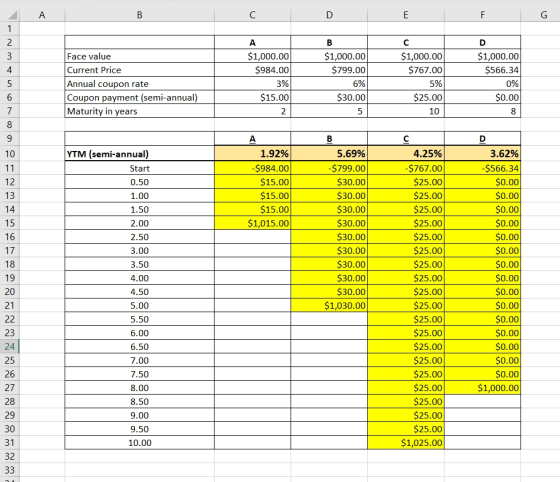Select column header E
560x482 pixels.
(x=406, y=15)
